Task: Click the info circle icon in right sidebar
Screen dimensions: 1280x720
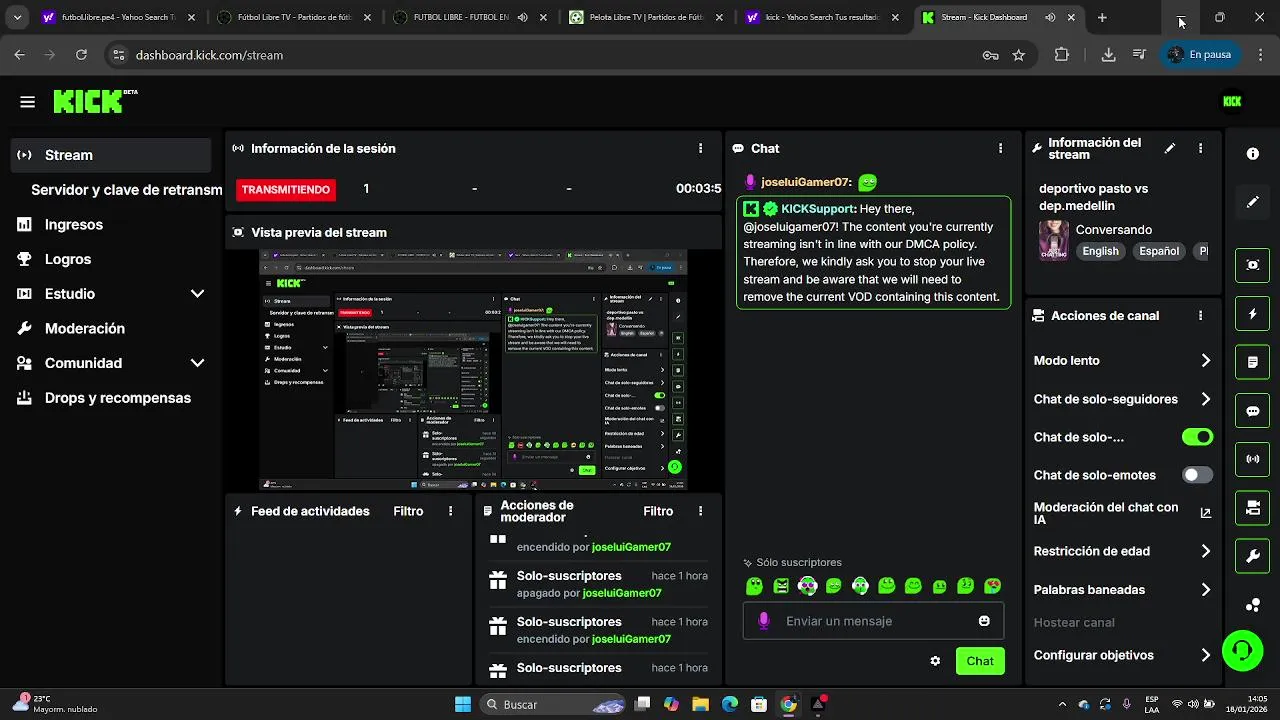Action: click(x=1253, y=154)
